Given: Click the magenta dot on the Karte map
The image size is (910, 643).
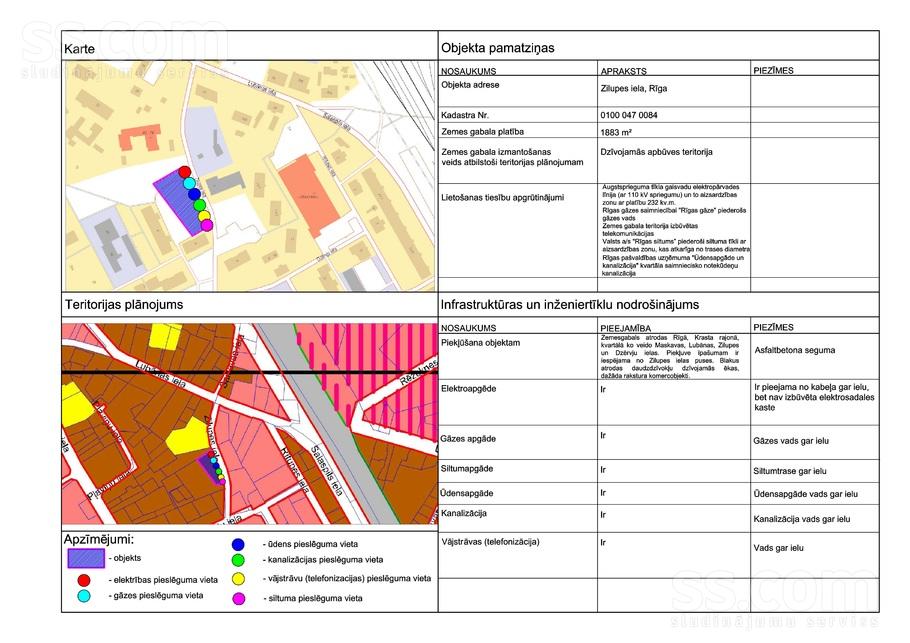Looking at the screenshot, I should pos(207,225).
